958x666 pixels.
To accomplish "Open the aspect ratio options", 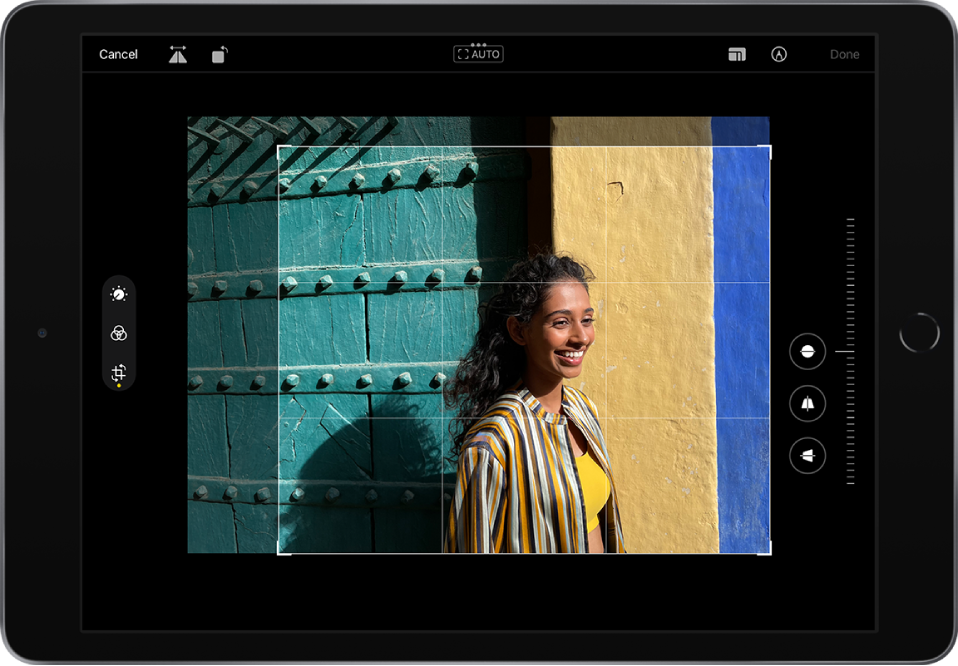I will coord(737,53).
